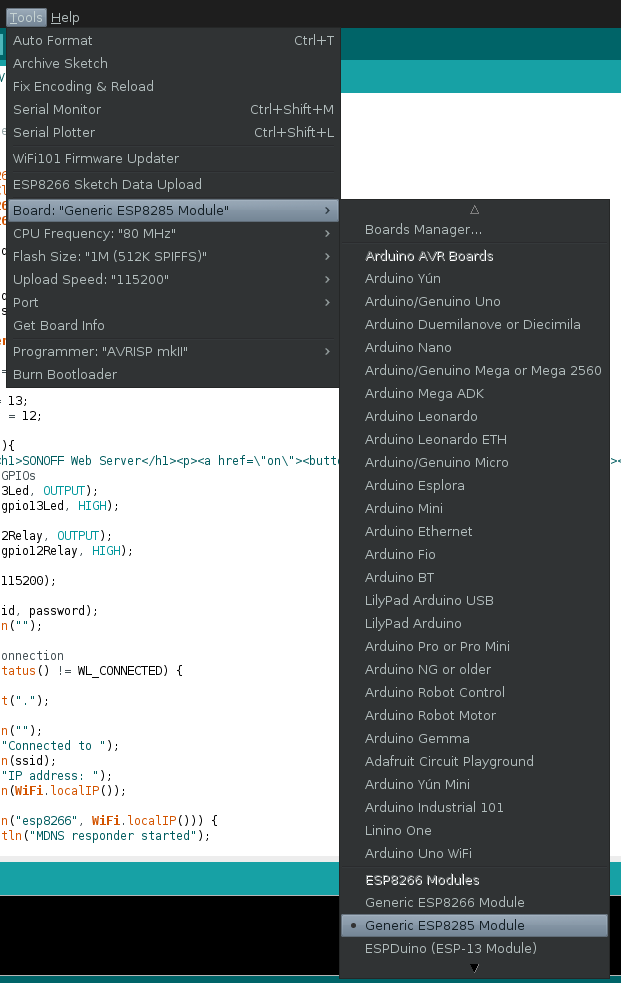Select Arduino/Genuino Uno board
The image size is (621, 983).
474,302
